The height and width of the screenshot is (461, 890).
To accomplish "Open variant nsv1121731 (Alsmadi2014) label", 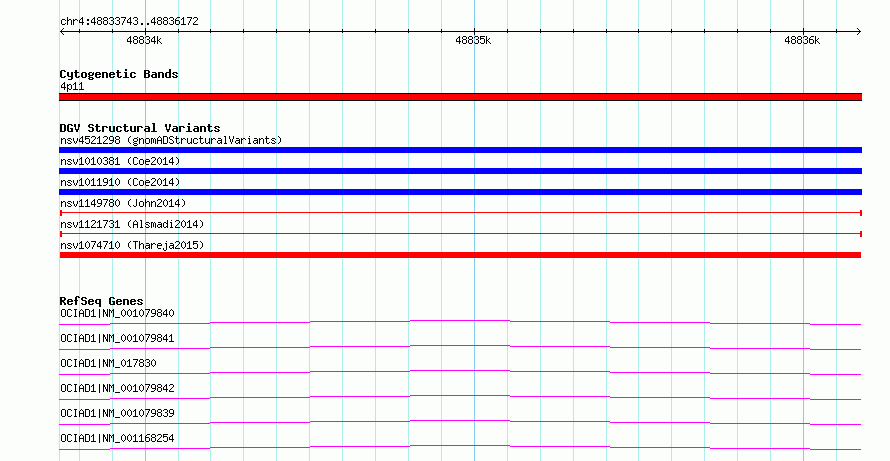I will coord(132,224).
